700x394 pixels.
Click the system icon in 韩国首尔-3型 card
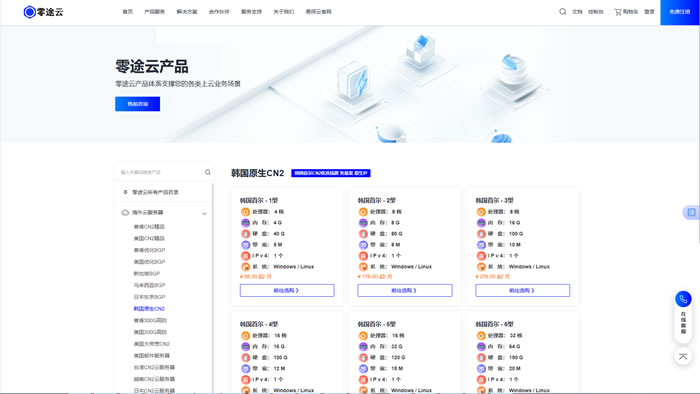(x=481, y=267)
